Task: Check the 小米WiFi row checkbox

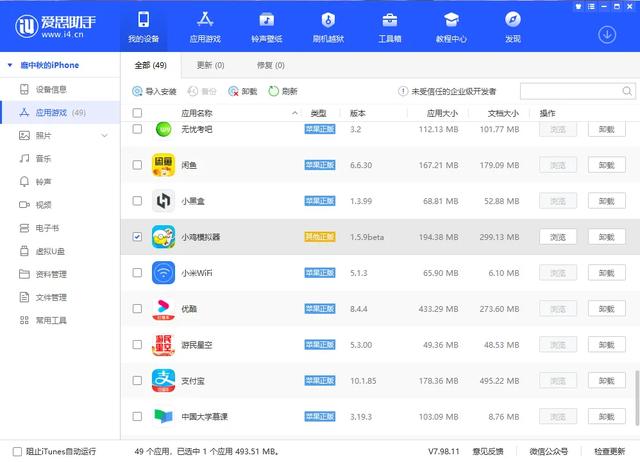Action: (x=137, y=273)
